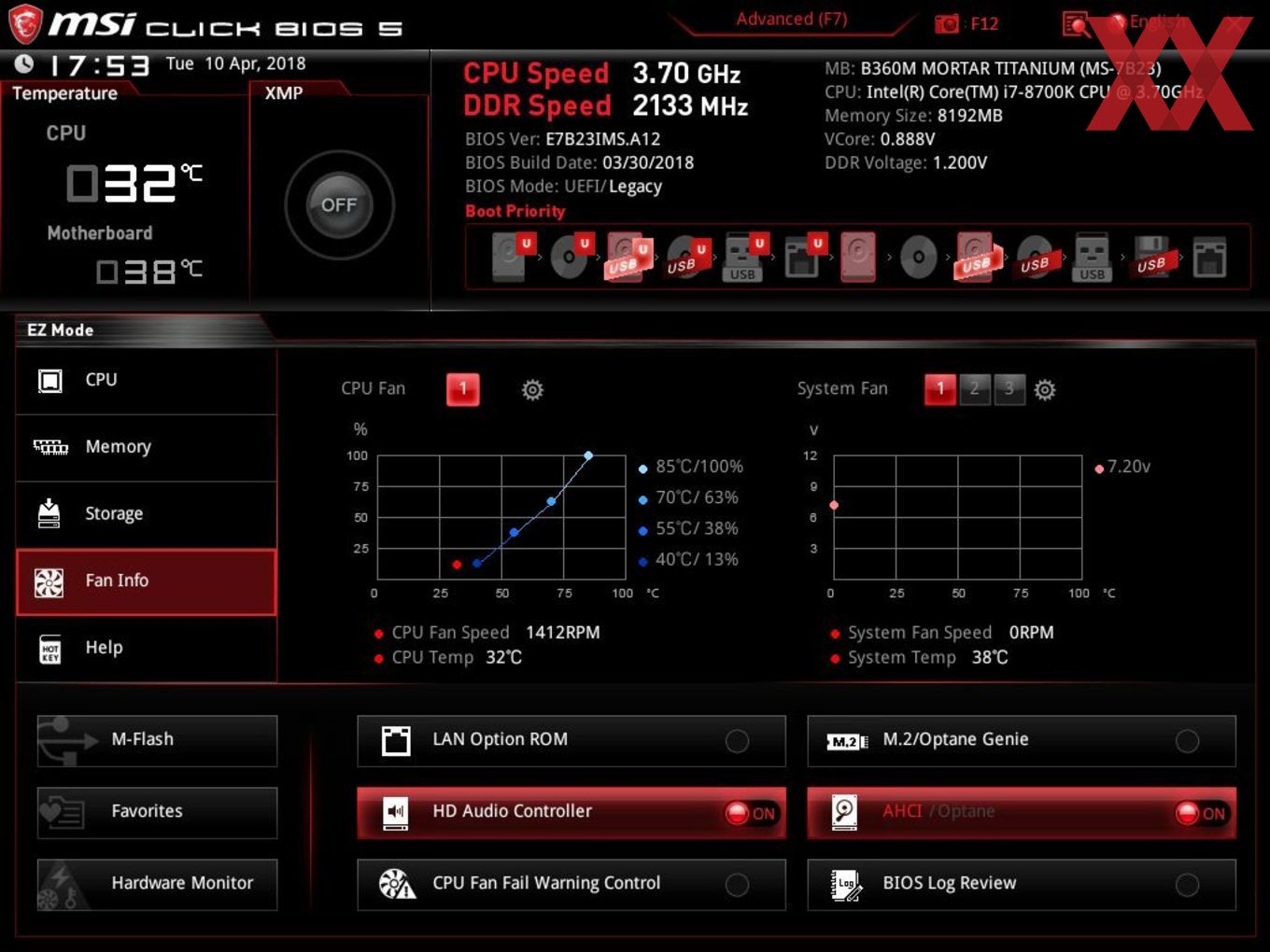Click the Memory Size 8192MB text
The height and width of the screenshot is (952, 1270).
(x=913, y=116)
